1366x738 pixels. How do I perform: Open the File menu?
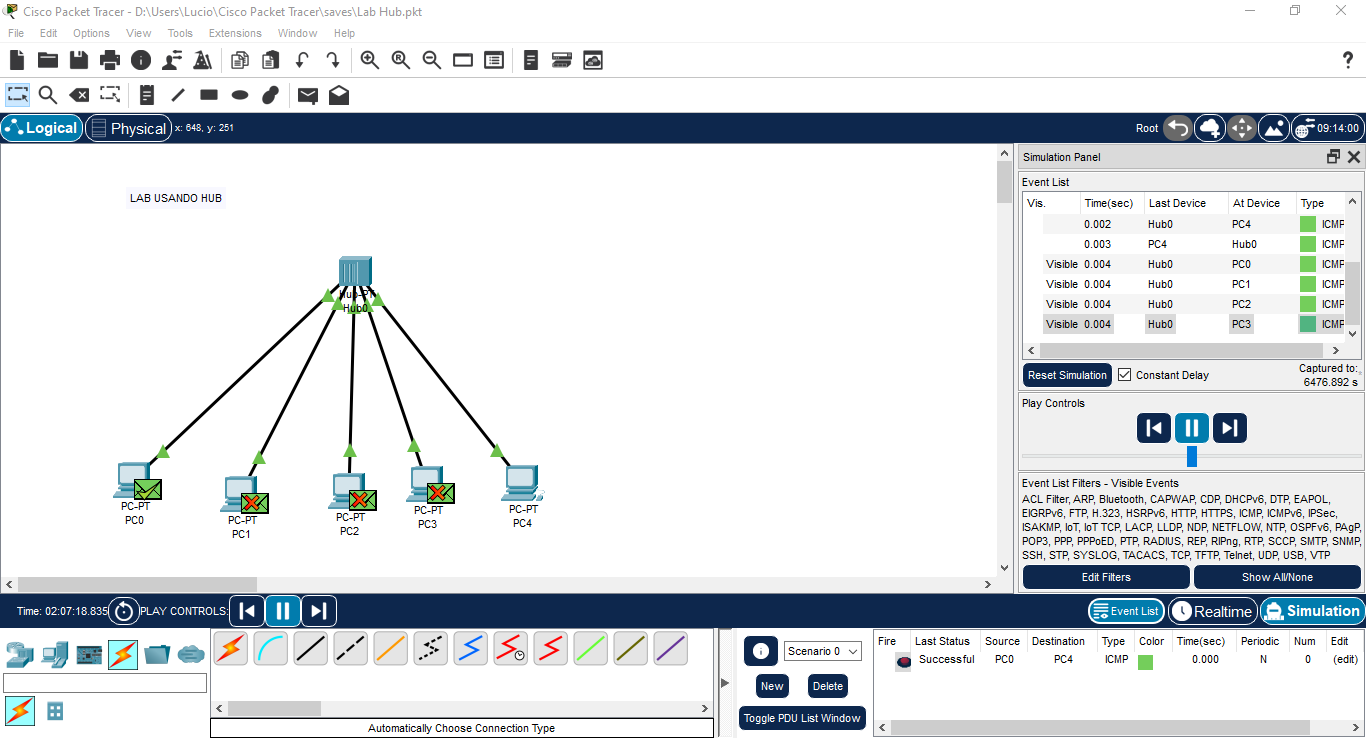16,33
